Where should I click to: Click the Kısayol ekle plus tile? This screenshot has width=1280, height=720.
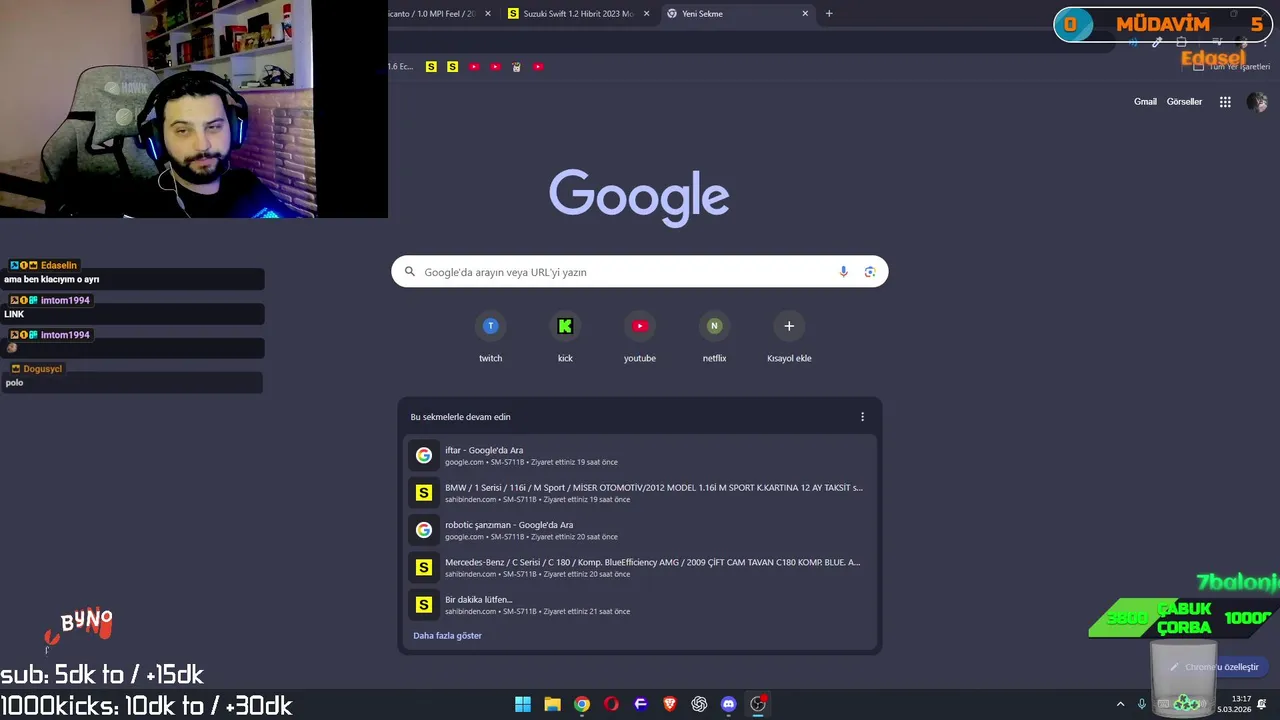[789, 338]
